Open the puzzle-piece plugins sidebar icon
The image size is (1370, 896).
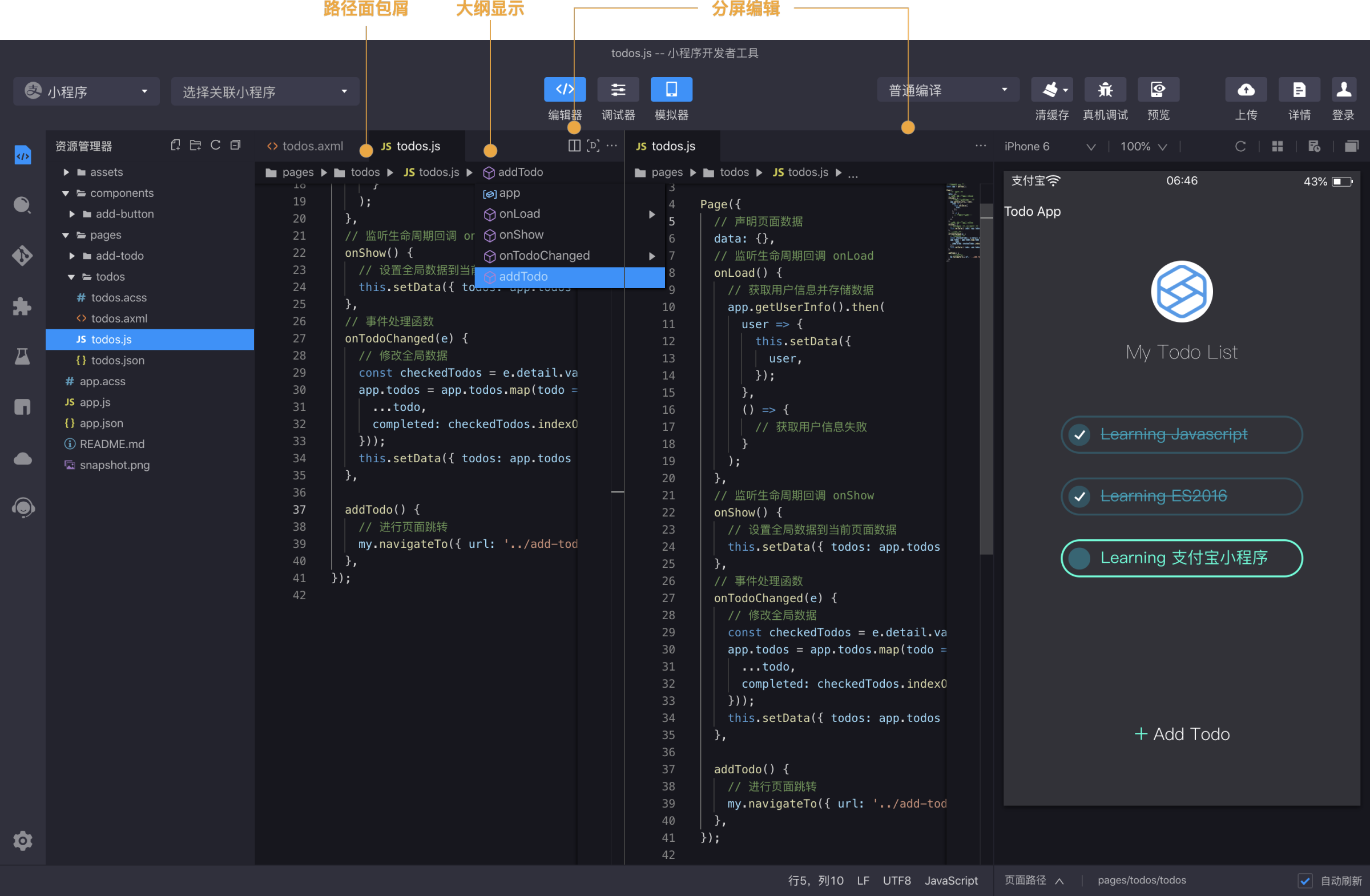point(22,306)
